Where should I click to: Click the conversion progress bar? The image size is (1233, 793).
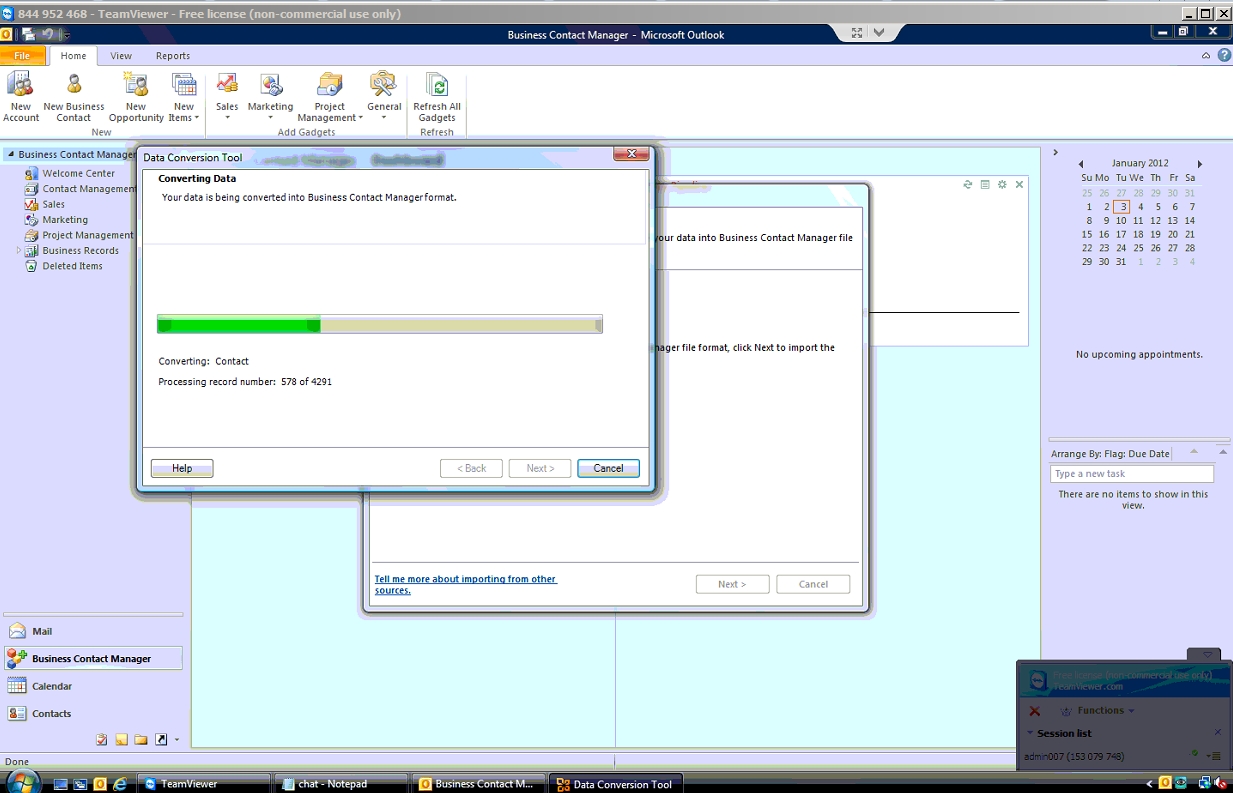[x=380, y=325]
